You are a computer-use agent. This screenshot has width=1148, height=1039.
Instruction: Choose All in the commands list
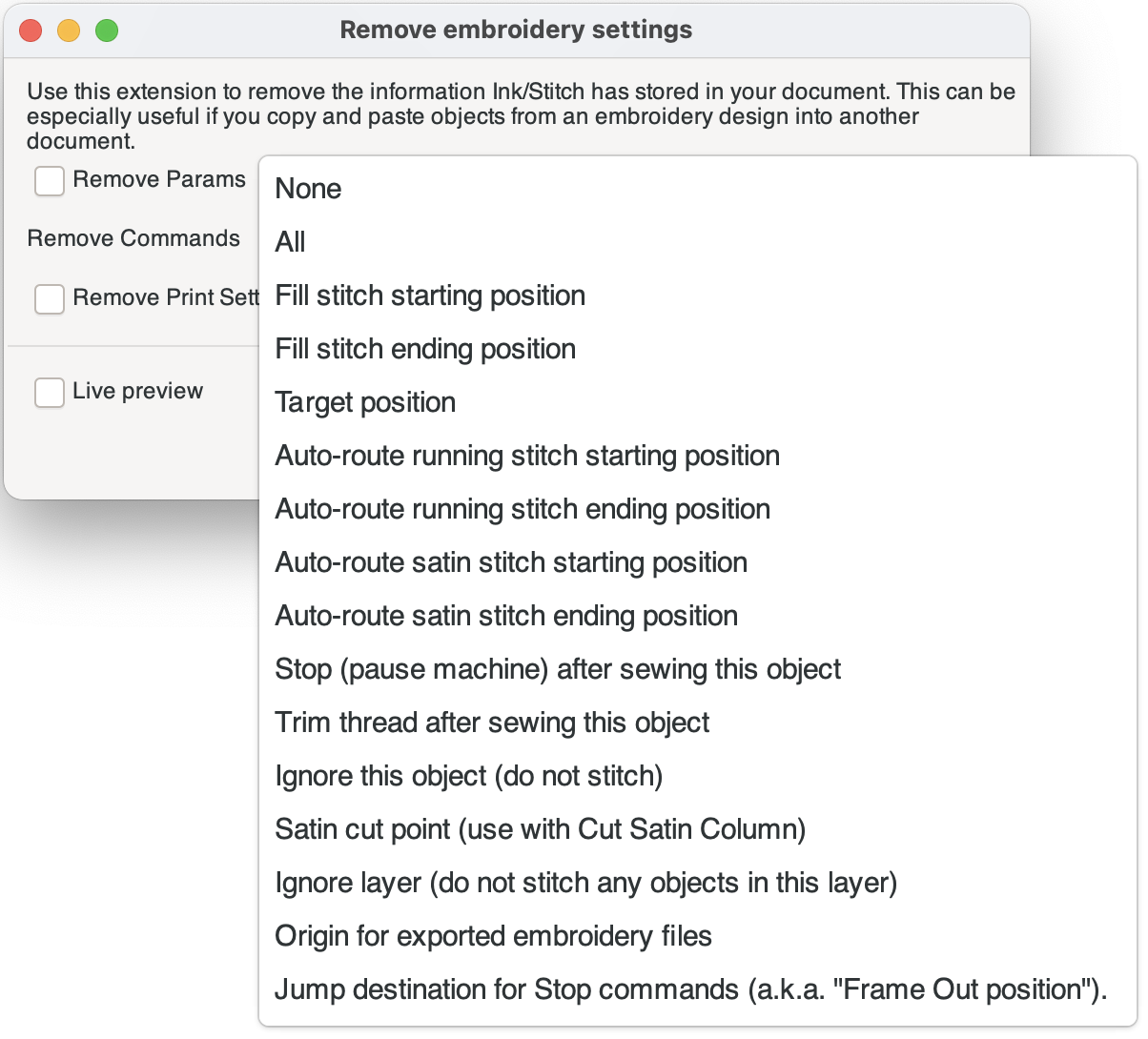(x=698, y=242)
